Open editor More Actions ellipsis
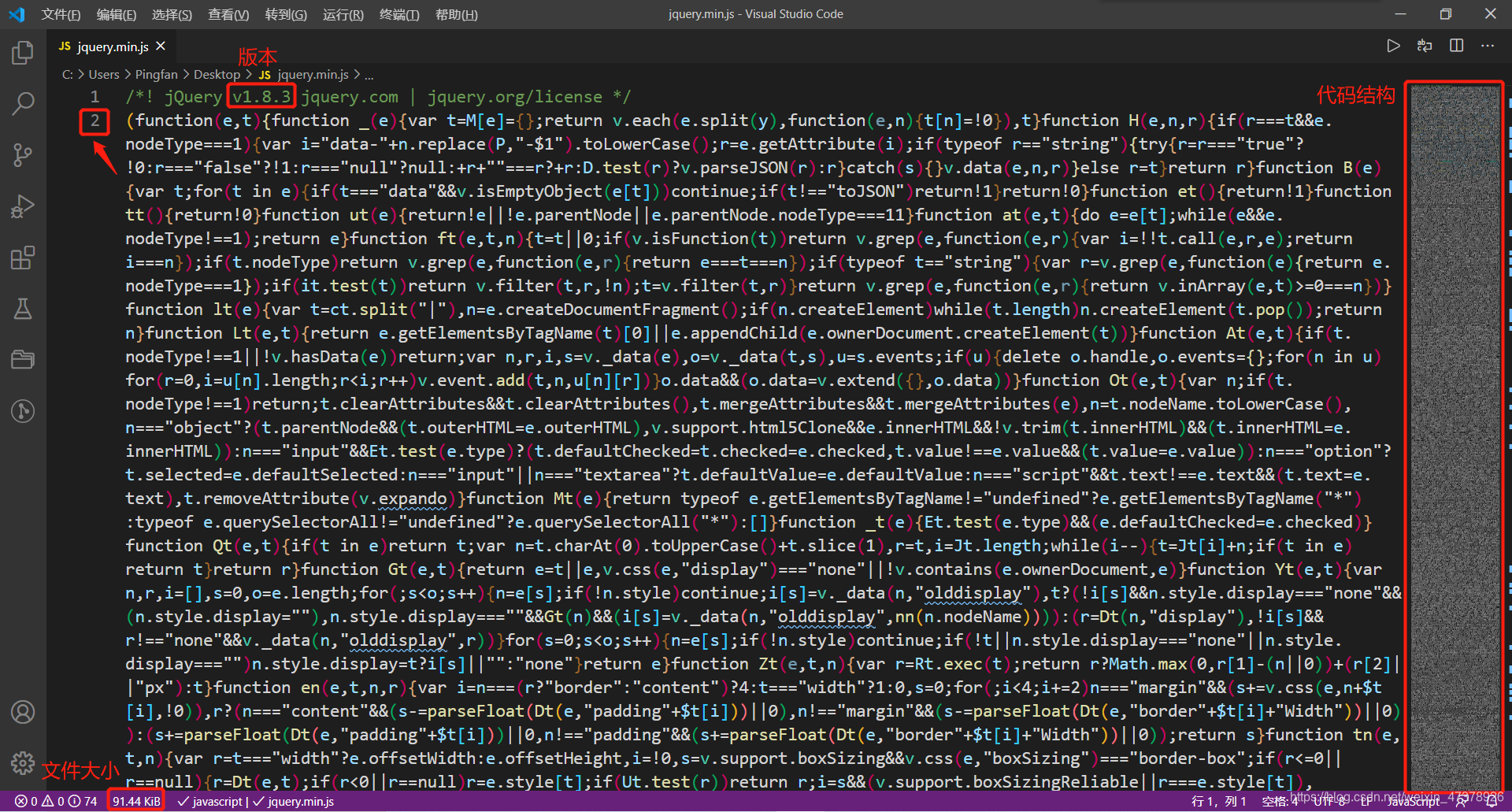 click(x=1488, y=46)
